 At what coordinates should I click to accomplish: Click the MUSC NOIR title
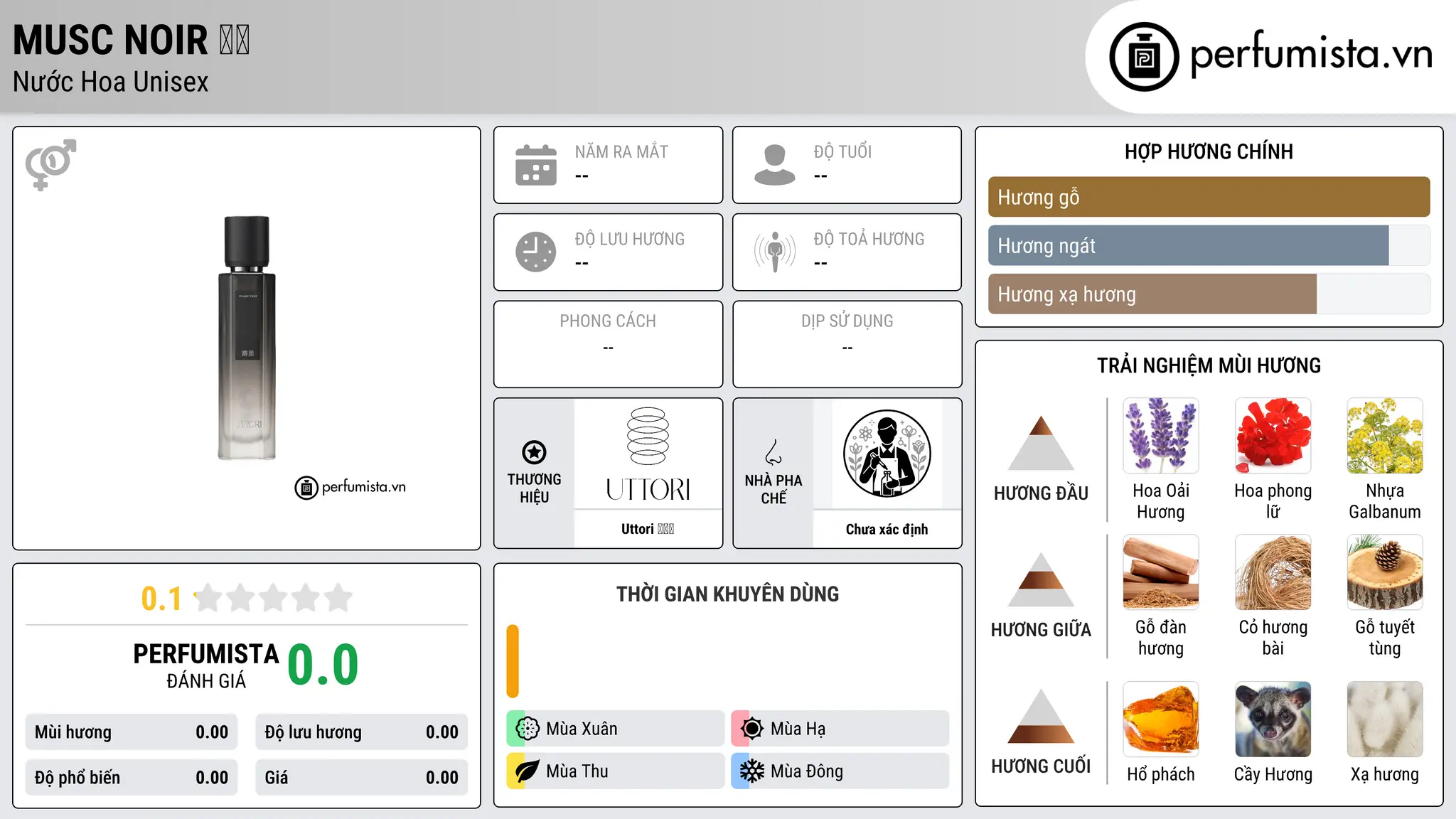(x=132, y=40)
